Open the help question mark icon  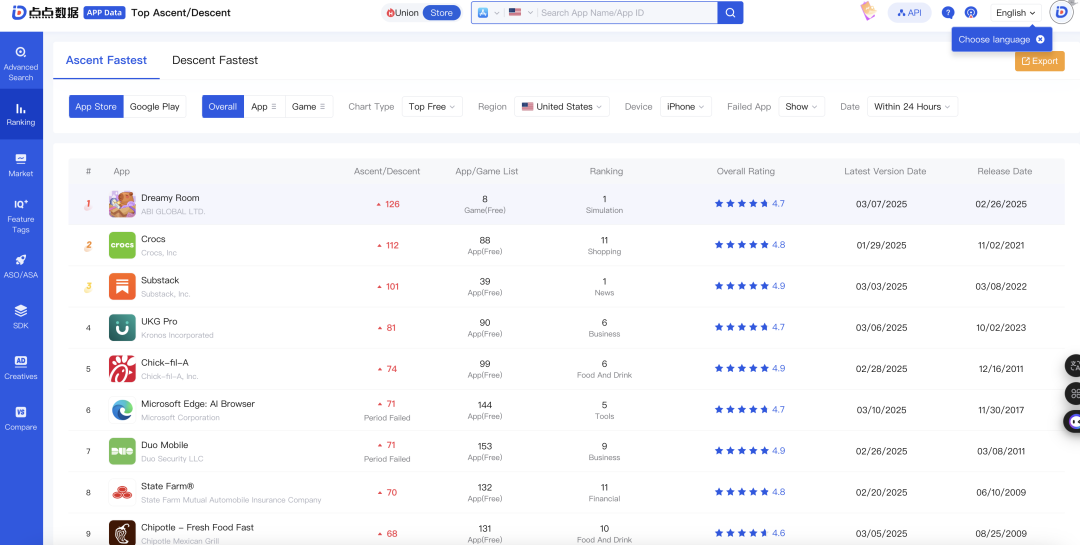coord(948,12)
